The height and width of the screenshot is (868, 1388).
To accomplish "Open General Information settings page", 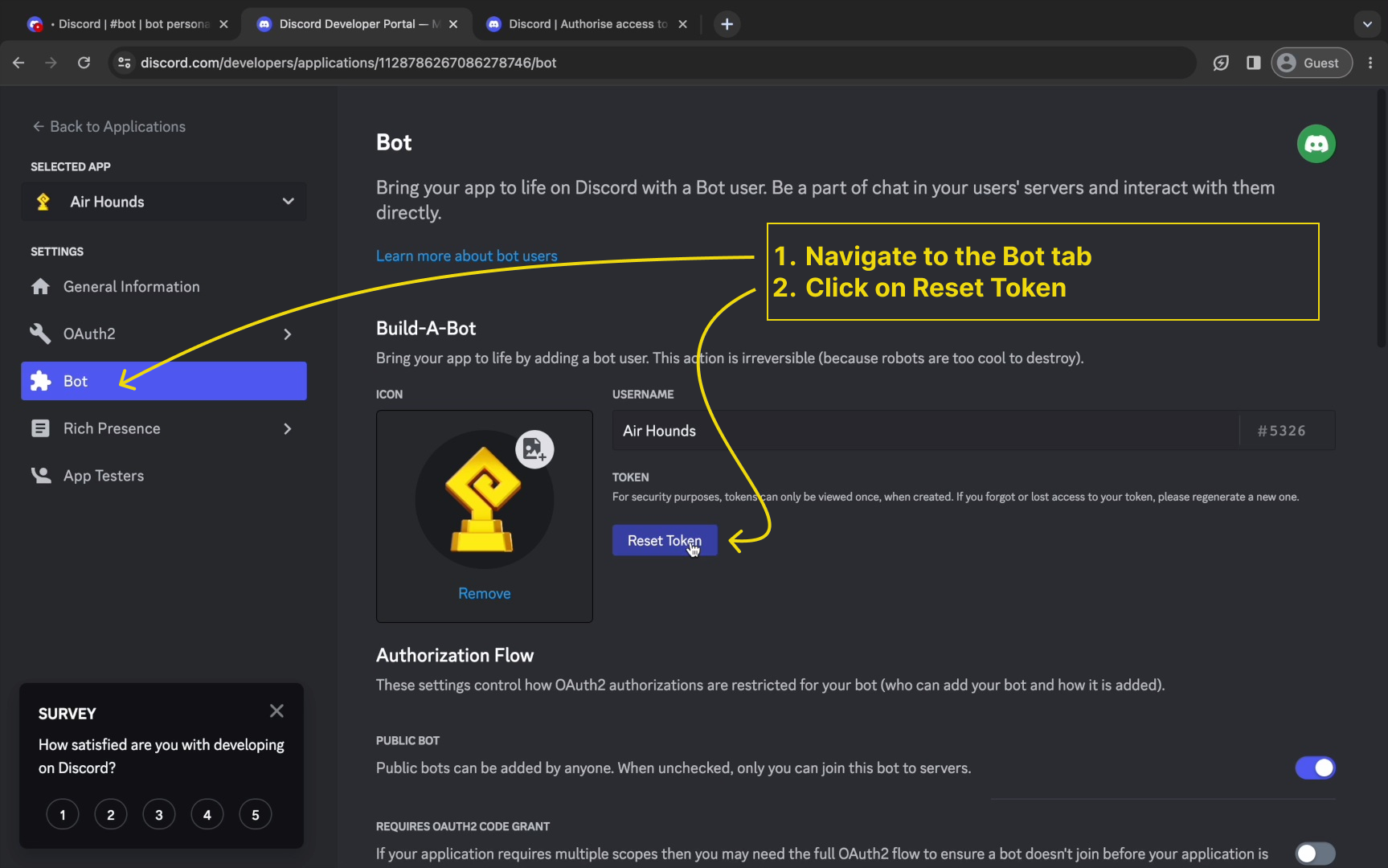I will pyautogui.click(x=131, y=287).
